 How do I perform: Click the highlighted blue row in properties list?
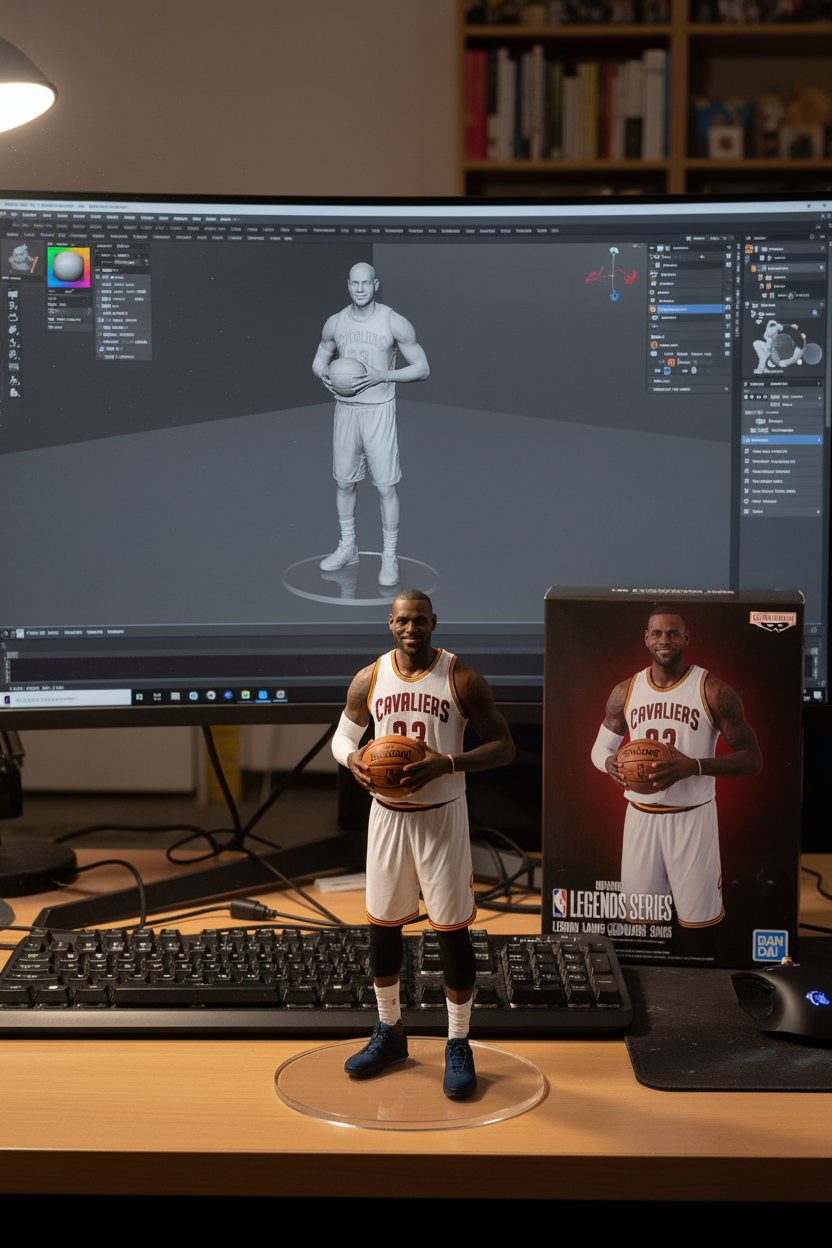(782, 440)
